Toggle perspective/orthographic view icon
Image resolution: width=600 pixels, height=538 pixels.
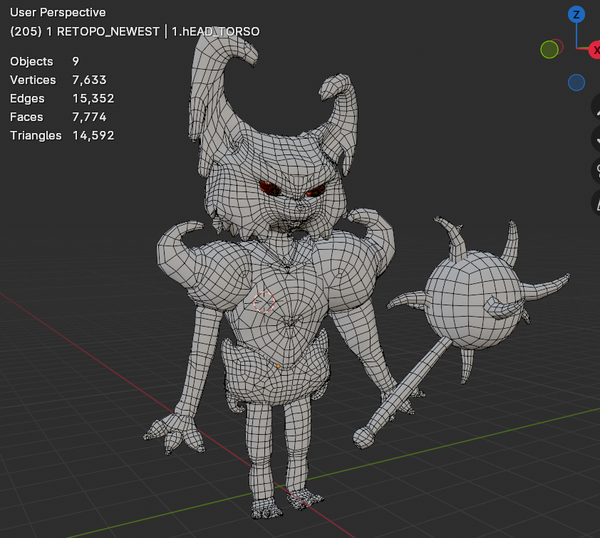tap(595, 200)
